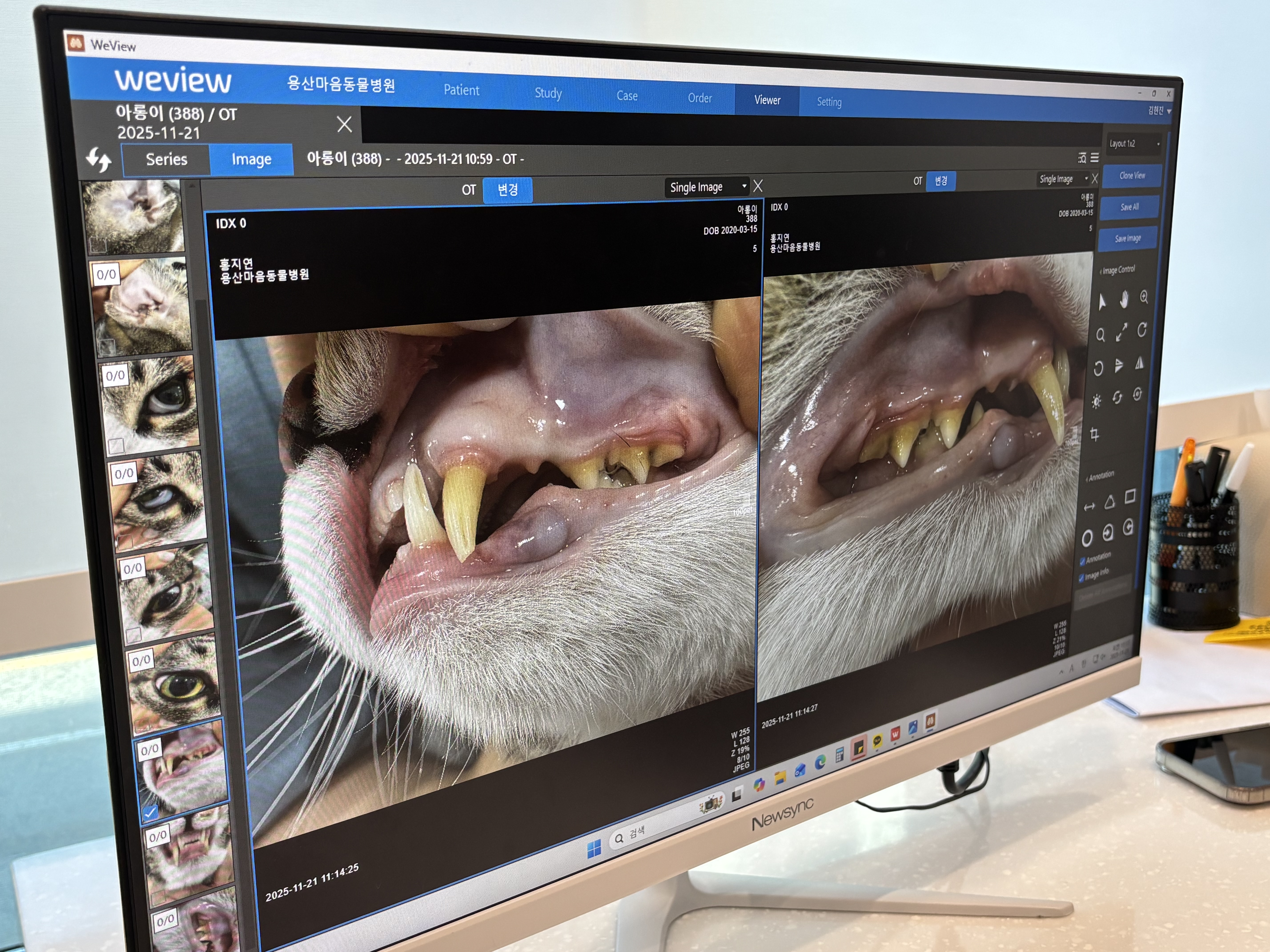Image resolution: width=1270 pixels, height=952 pixels.
Task: Open the Patient tab
Action: tap(461, 90)
